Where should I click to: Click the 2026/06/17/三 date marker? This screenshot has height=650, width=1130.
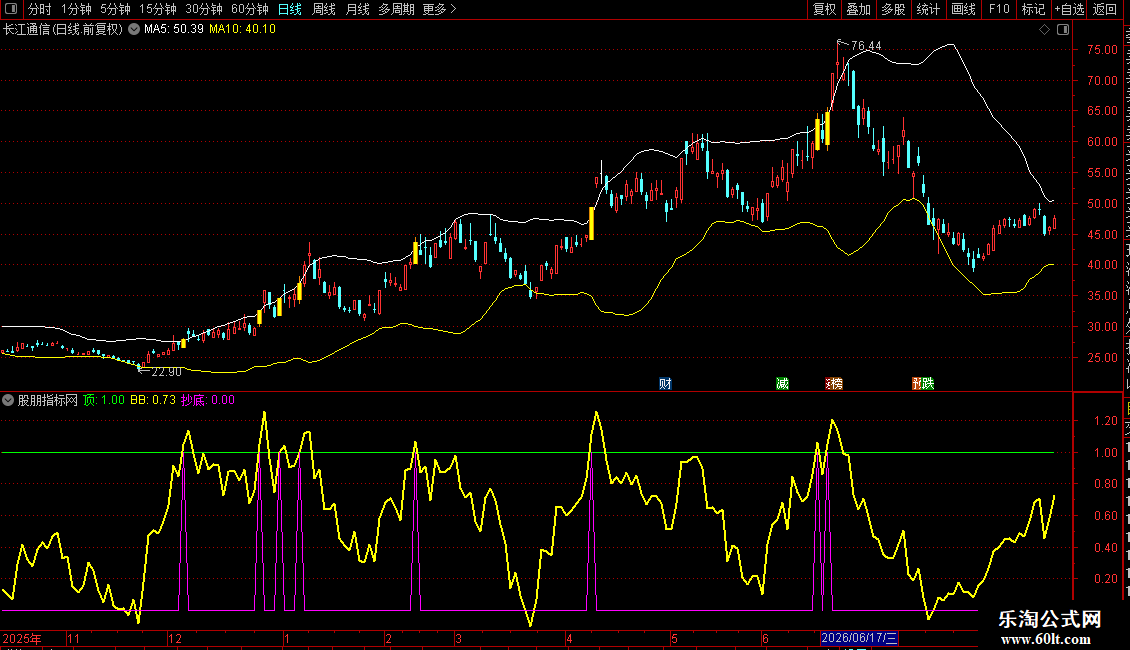pos(859,638)
